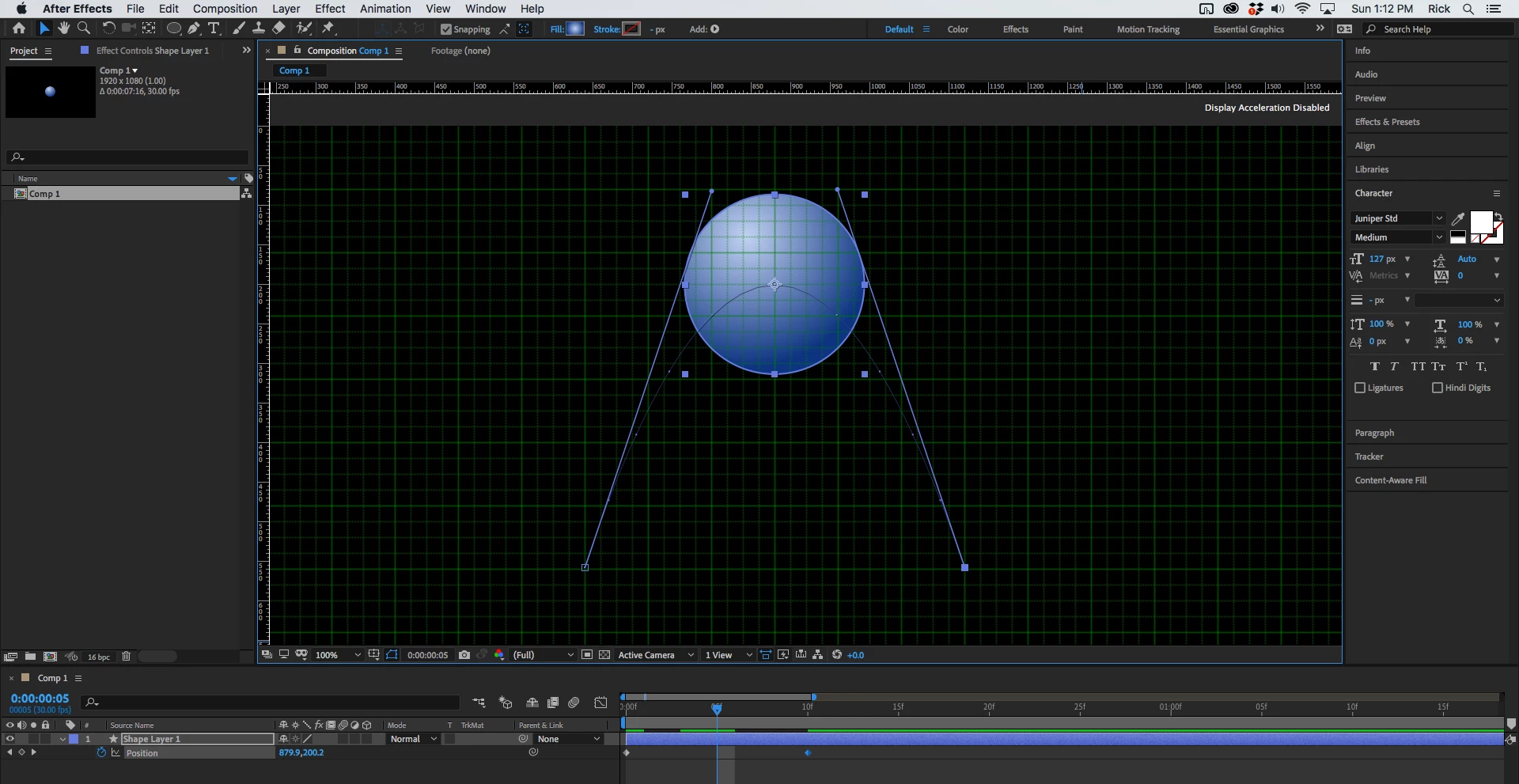Screen dimensions: 1519x784
Task: Open the Composition menu
Action: click(x=225, y=9)
